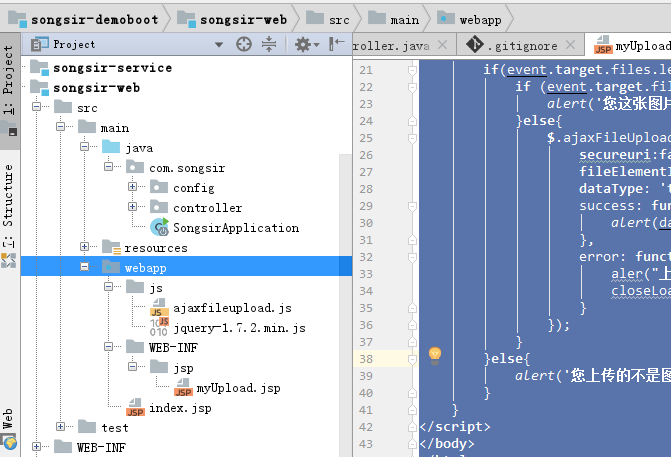Image resolution: width=671 pixels, height=457 pixels.
Task: Expand the controller package node
Action: click(x=132, y=206)
